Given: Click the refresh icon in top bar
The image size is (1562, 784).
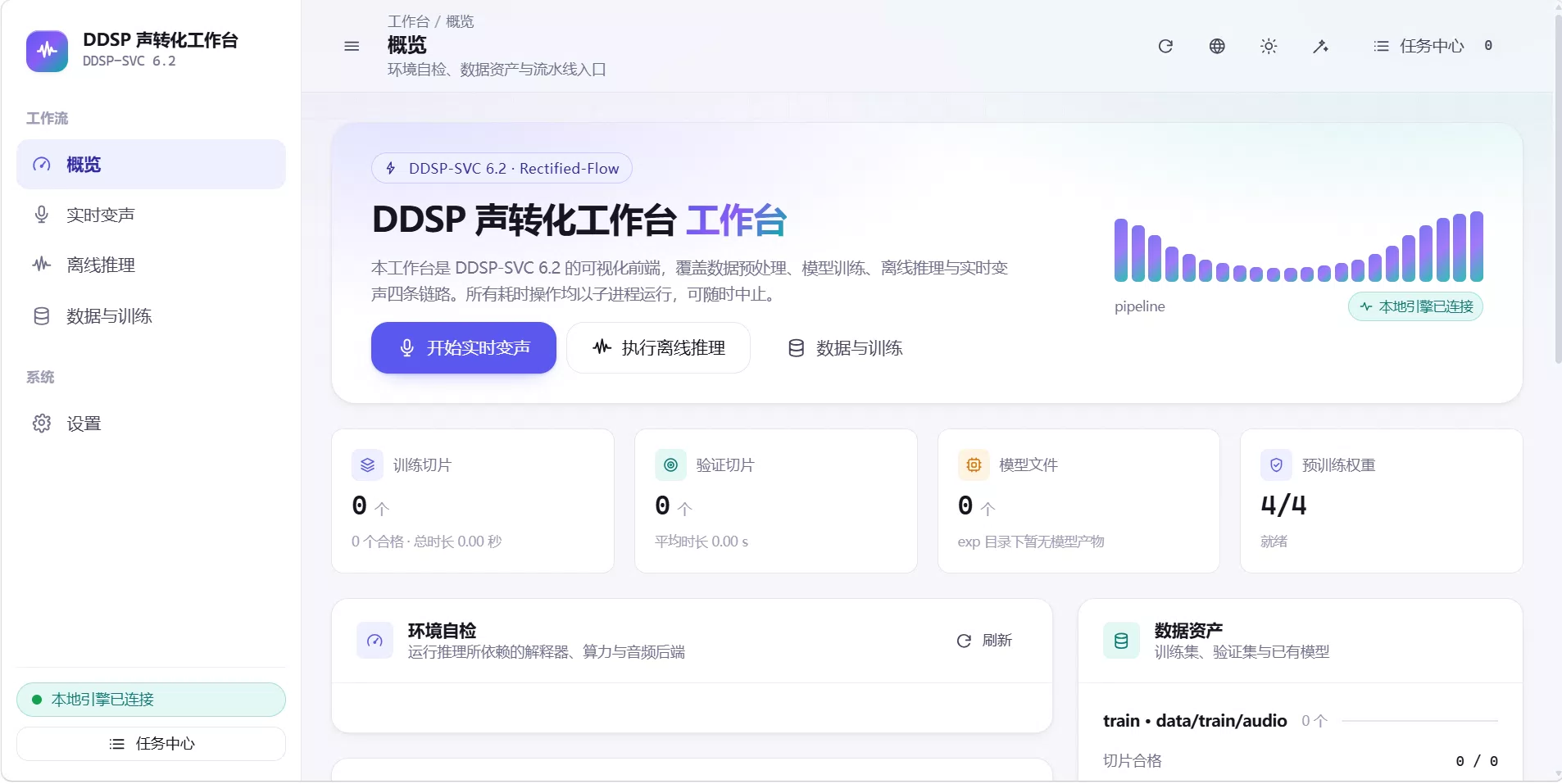Looking at the screenshot, I should coord(1165,46).
